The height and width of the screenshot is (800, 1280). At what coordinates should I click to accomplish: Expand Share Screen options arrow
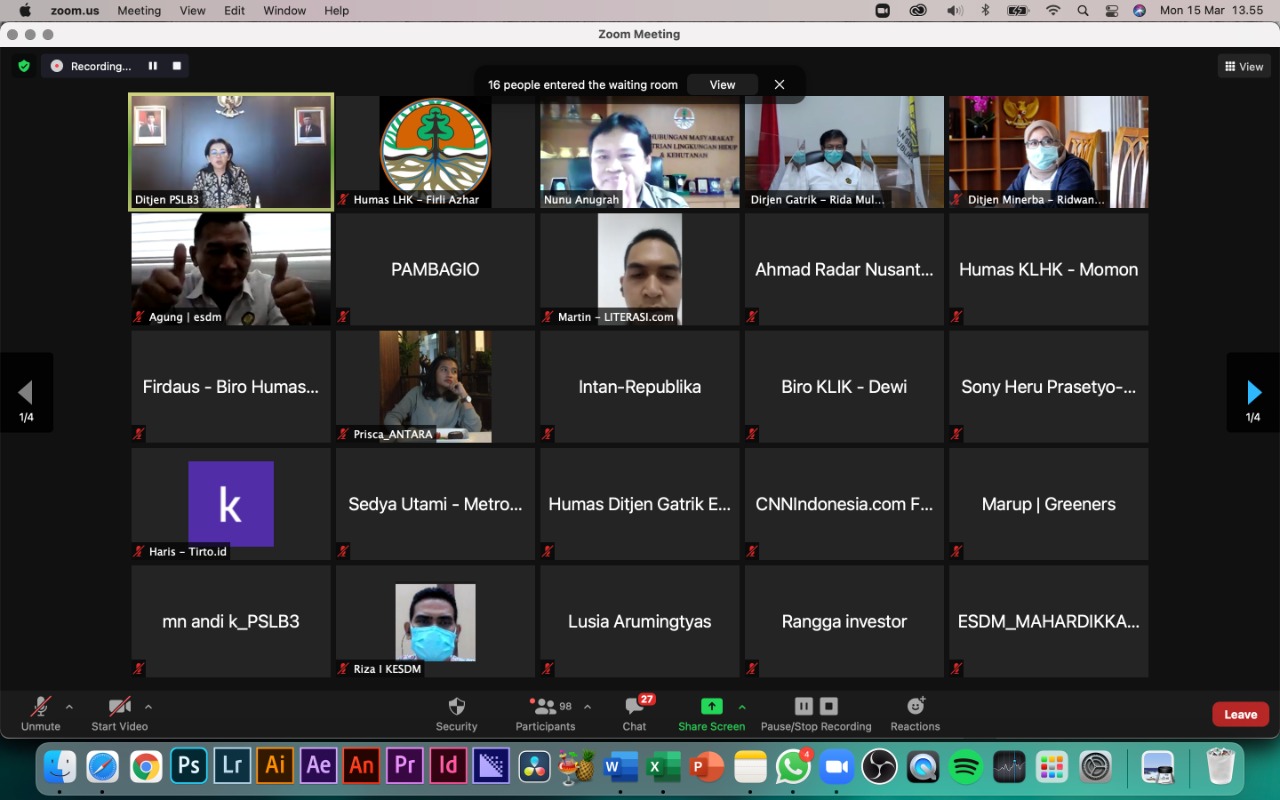tap(741, 706)
